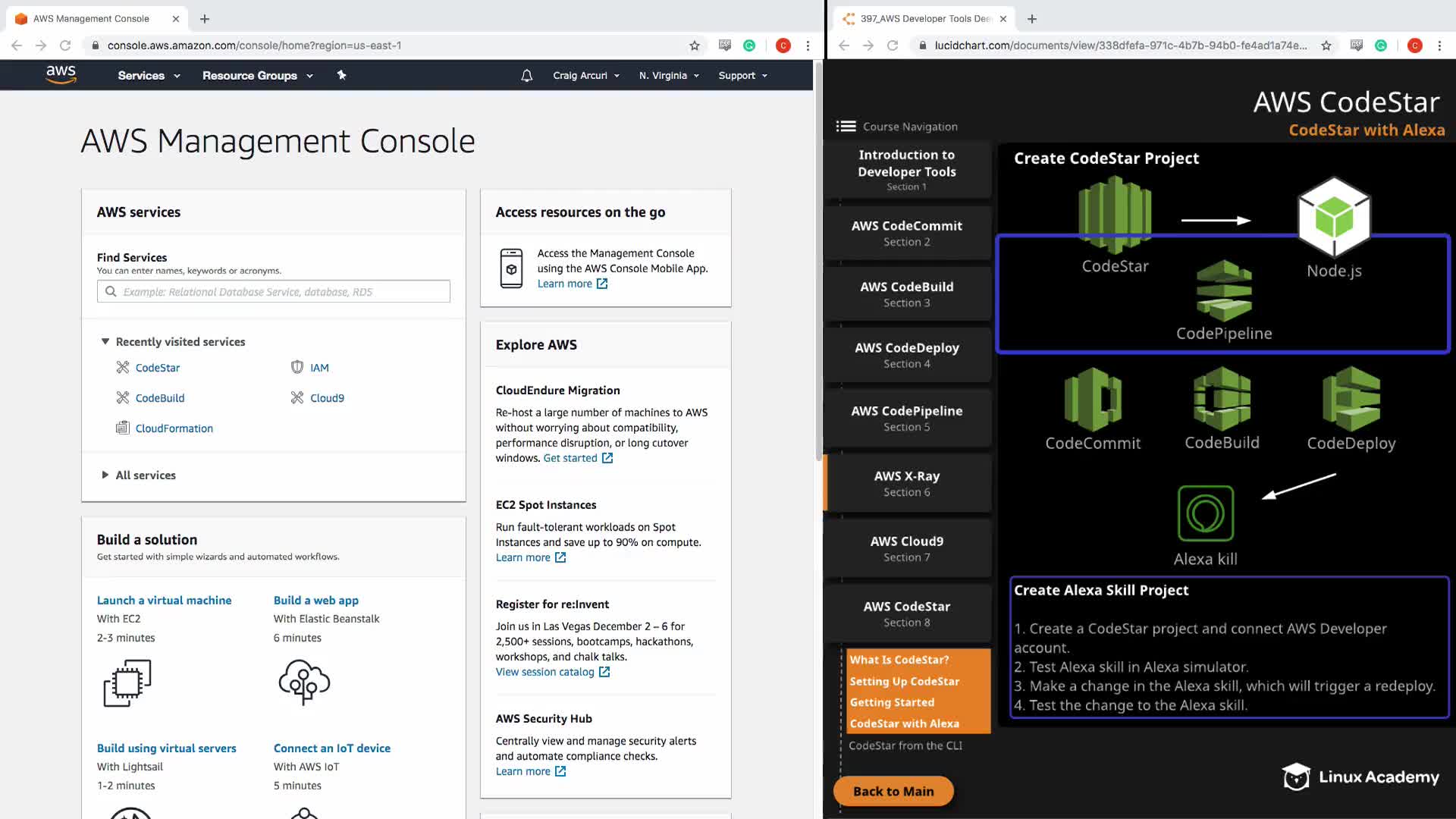Image resolution: width=1456 pixels, height=819 pixels.
Task: Click the Course Navigation list icon
Action: (846, 127)
